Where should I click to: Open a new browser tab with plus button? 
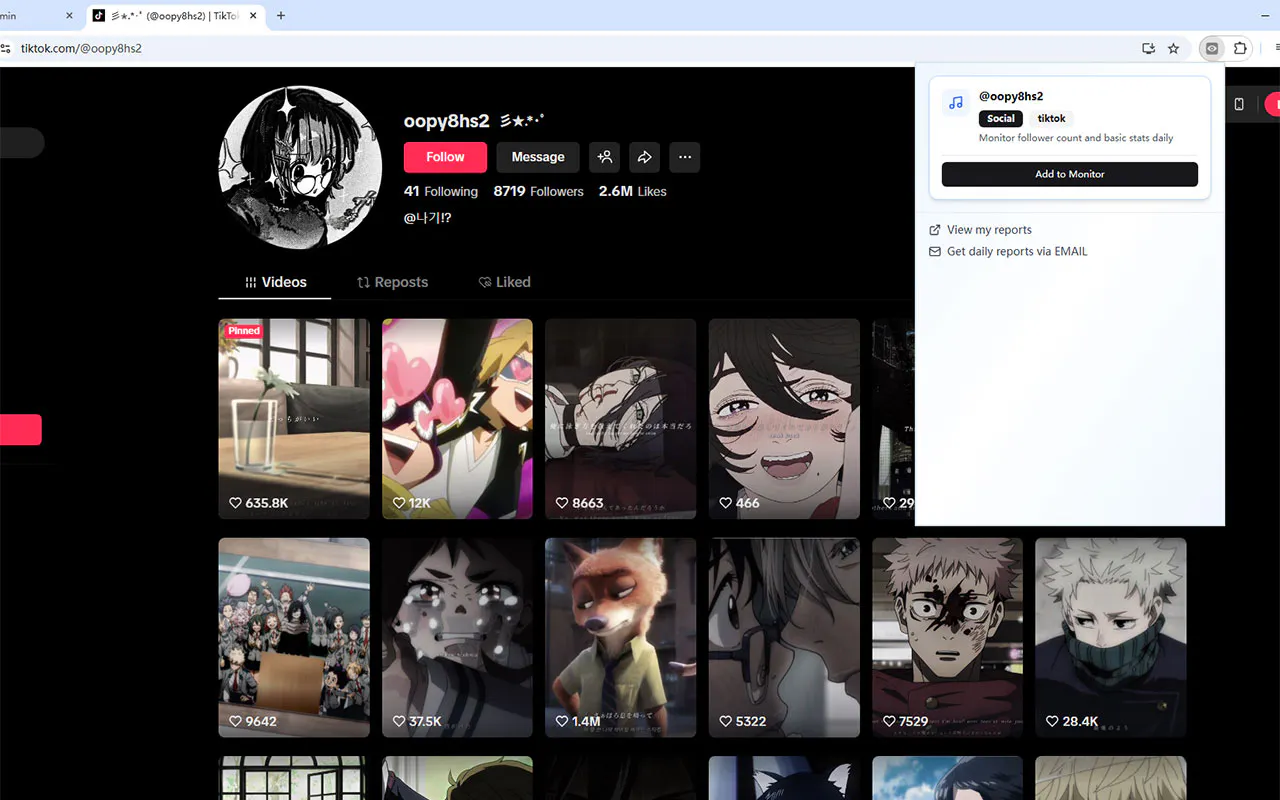pyautogui.click(x=281, y=16)
